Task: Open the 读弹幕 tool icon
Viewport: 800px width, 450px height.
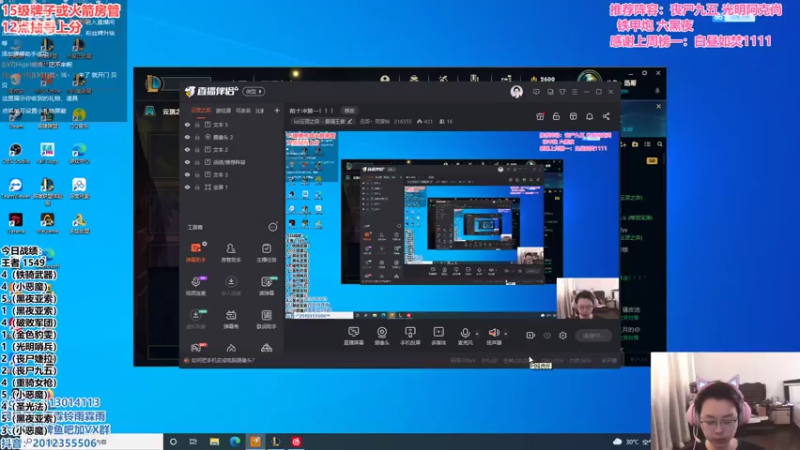Action: (266, 285)
